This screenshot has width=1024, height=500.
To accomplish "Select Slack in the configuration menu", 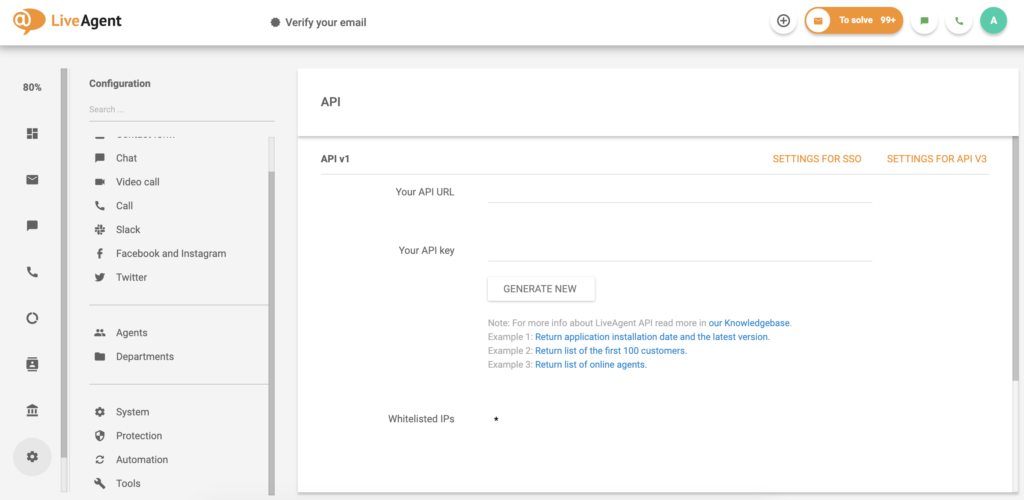I will pos(128,230).
